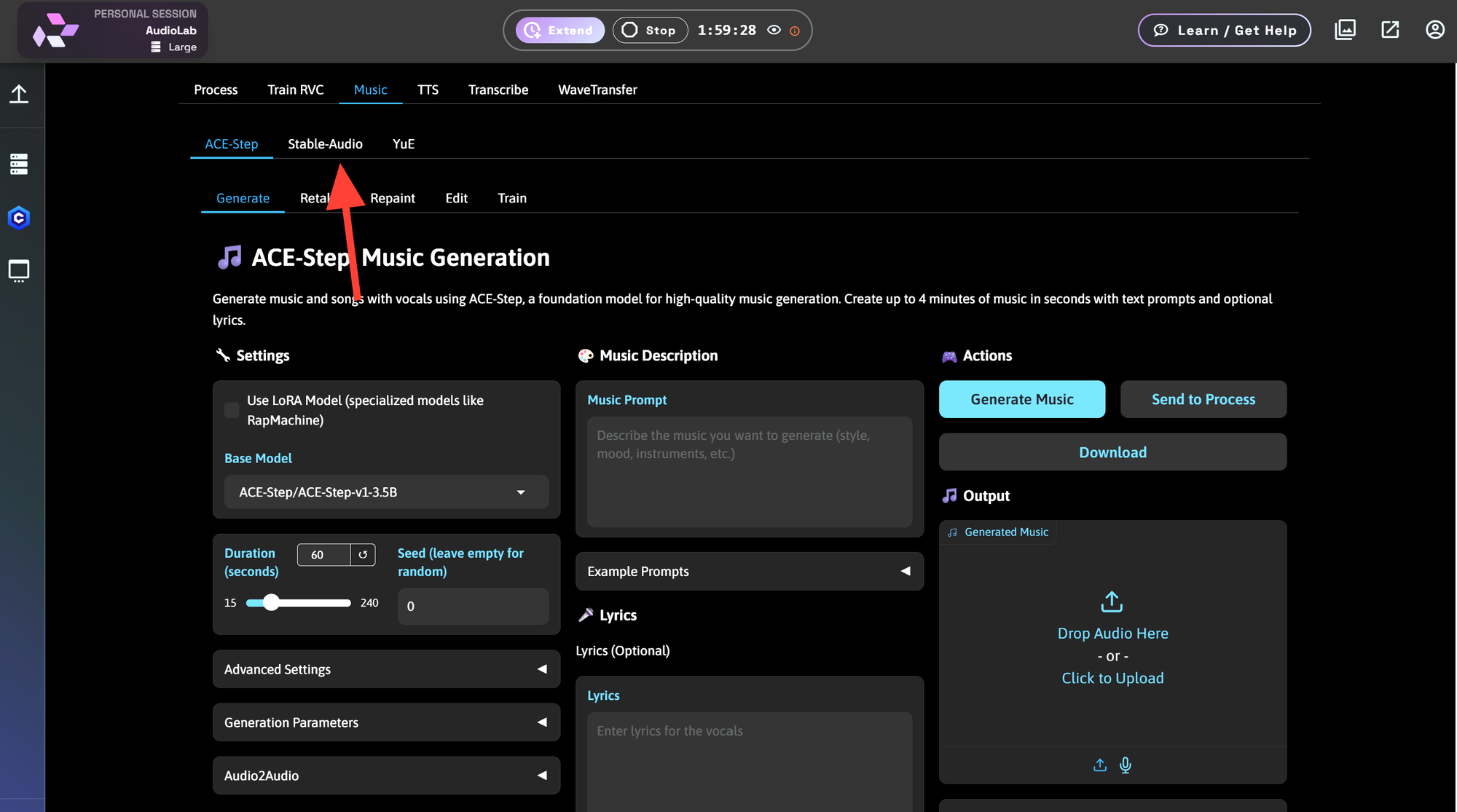1457x812 pixels.
Task: Enable the Use LoRA Model checkbox
Action: coord(231,410)
